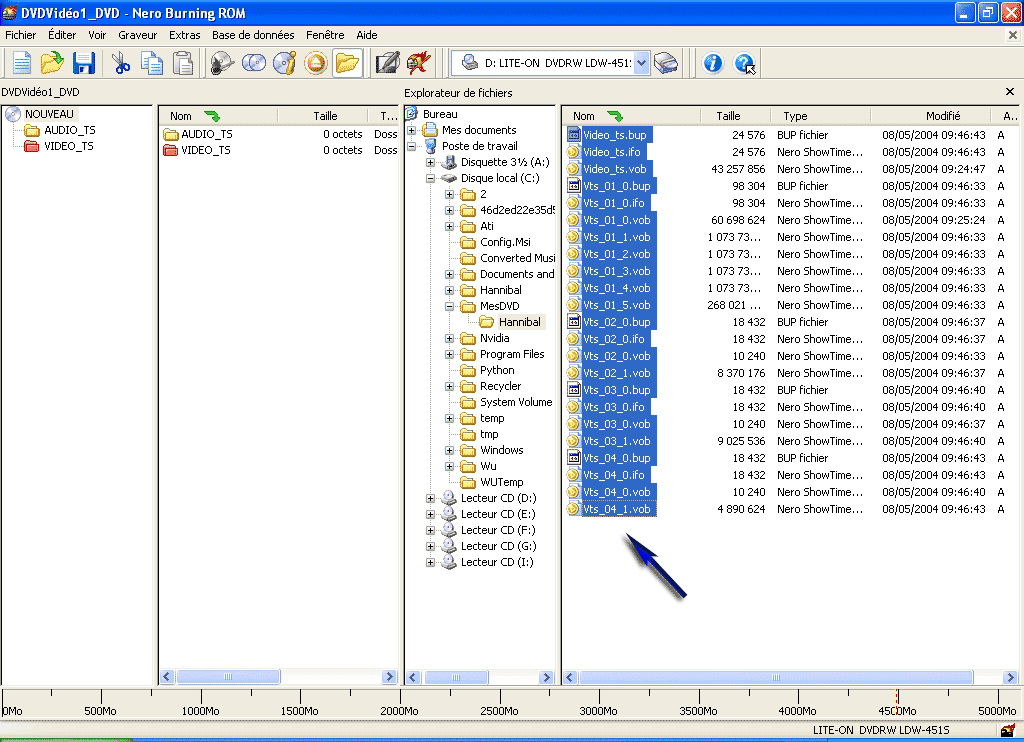
Task: Sort file explorer list by Type column
Action: click(x=818, y=116)
